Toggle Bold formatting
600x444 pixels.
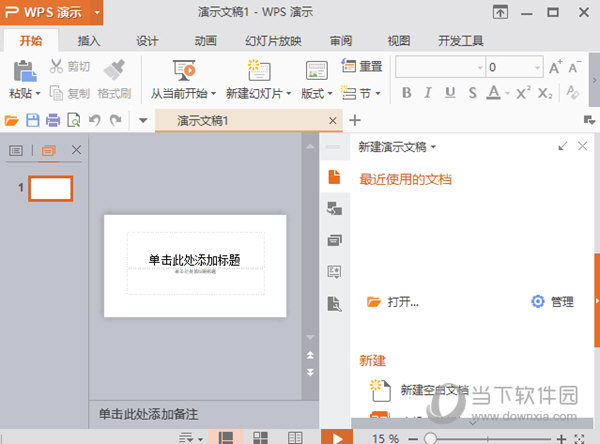click(x=407, y=93)
